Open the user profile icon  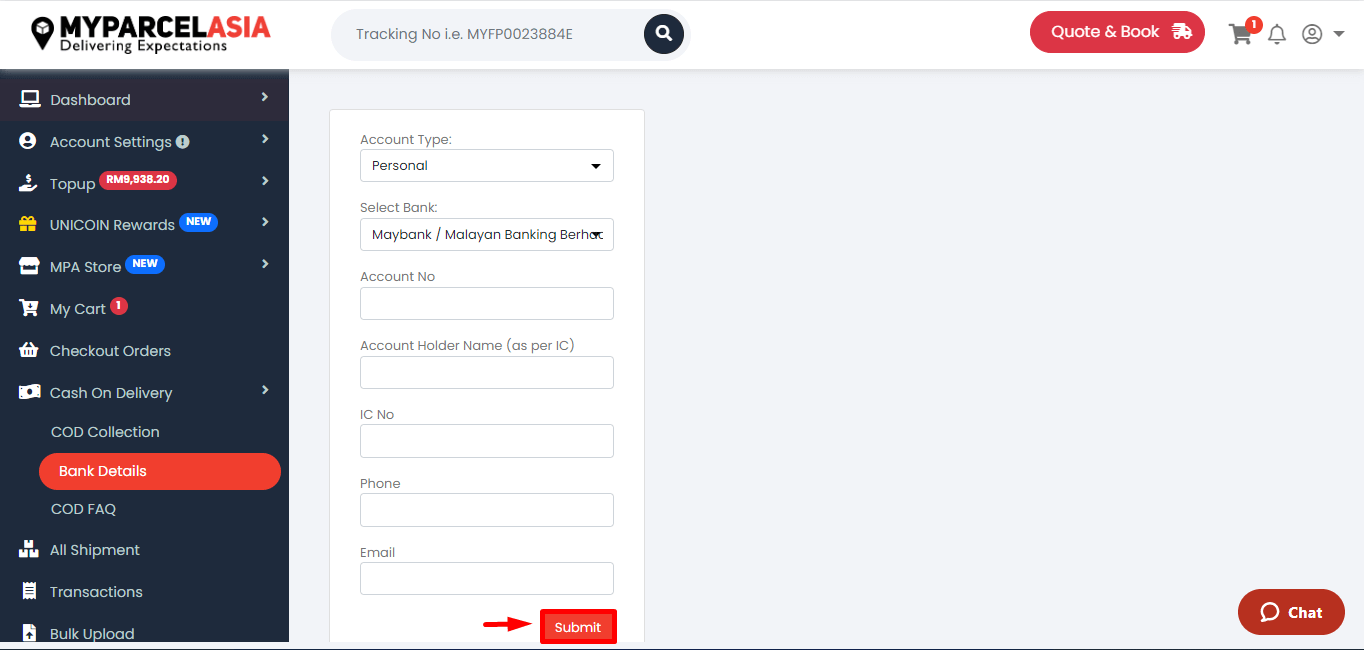[1312, 34]
